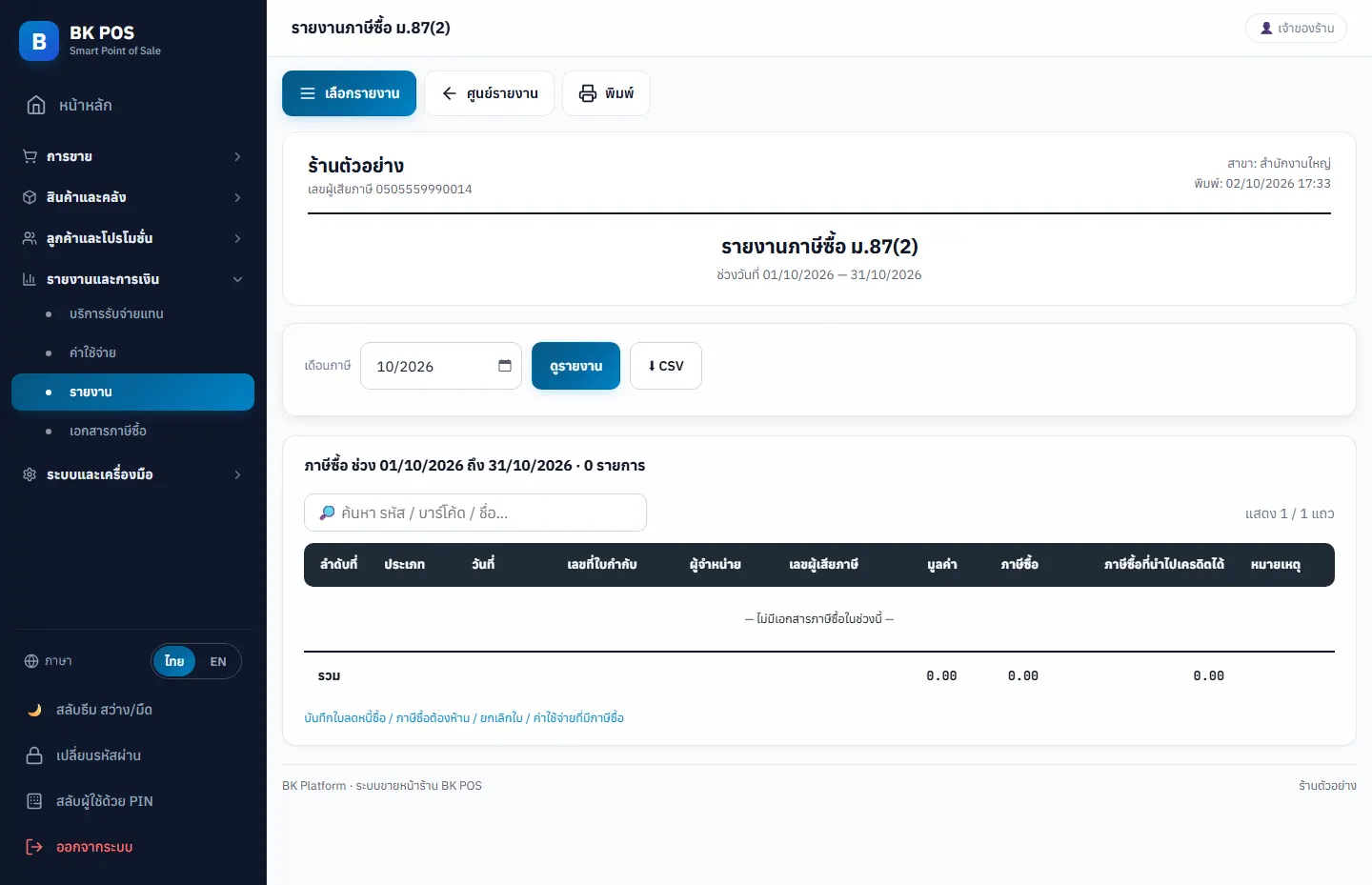The width and height of the screenshot is (1372, 885).
Task: Click the printer icon on พิมพ์ button
Action: 588,93
